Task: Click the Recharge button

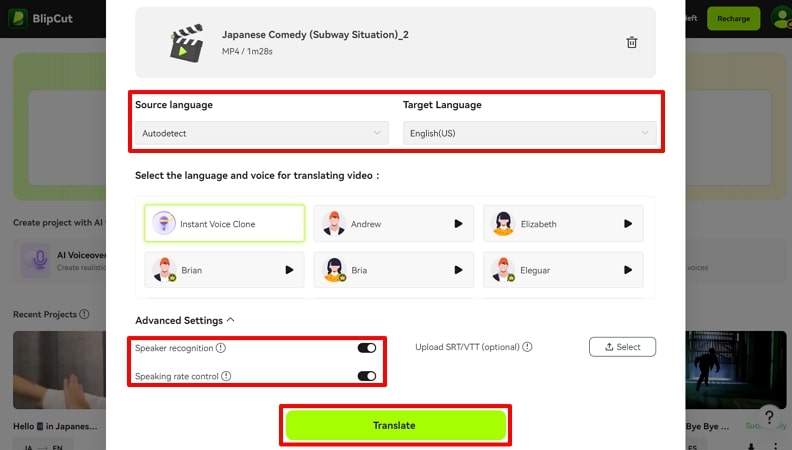Action: tap(733, 18)
